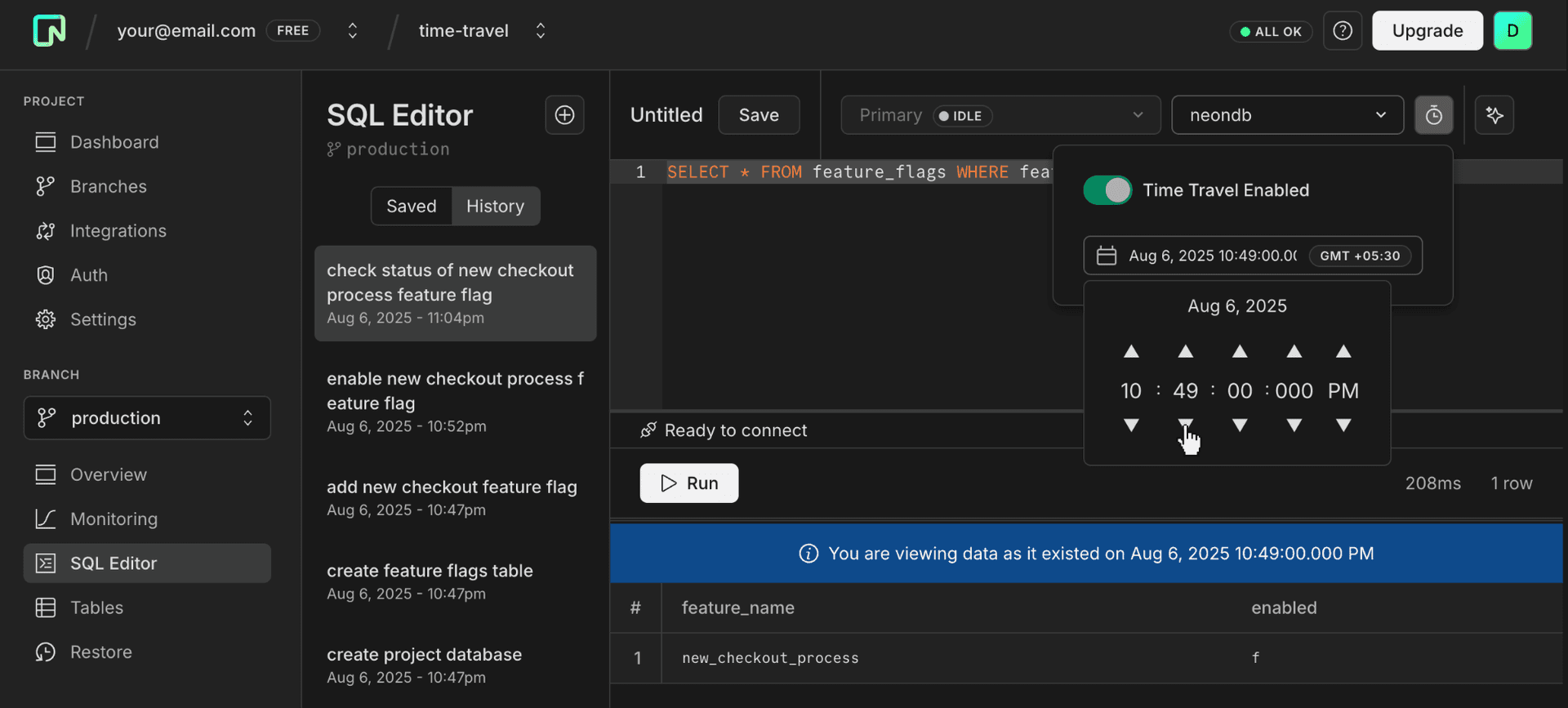Decrease the seconds with down arrow
The image size is (1568, 708).
tap(1240, 425)
